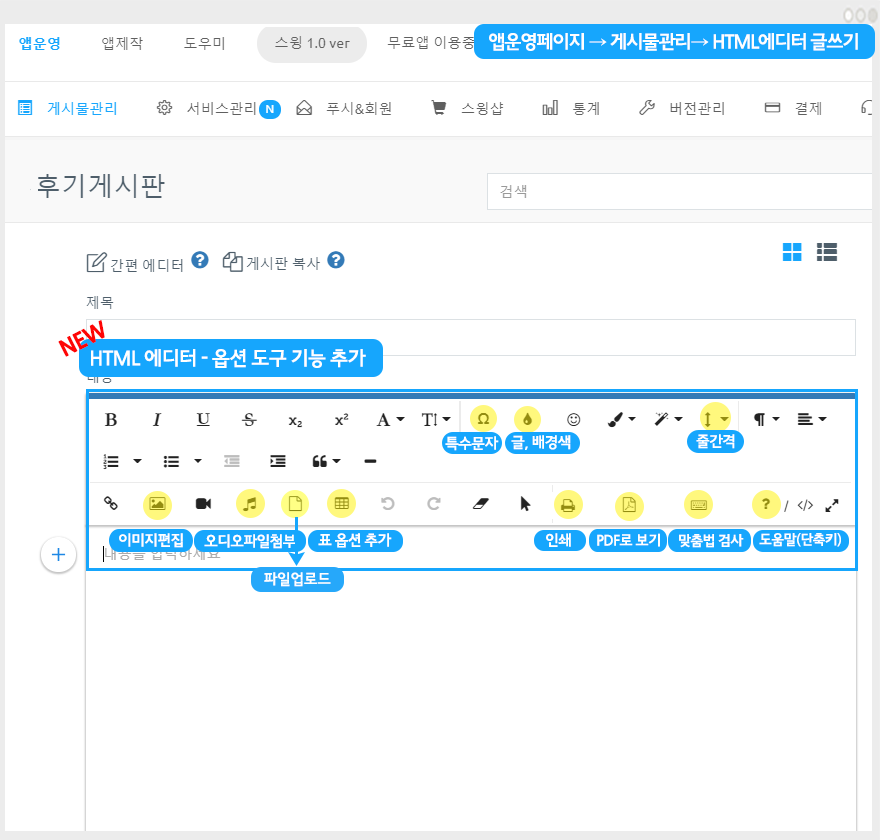The width and height of the screenshot is (880, 840).
Task: Attach an audio file using the music note icon
Action: click(x=250, y=504)
